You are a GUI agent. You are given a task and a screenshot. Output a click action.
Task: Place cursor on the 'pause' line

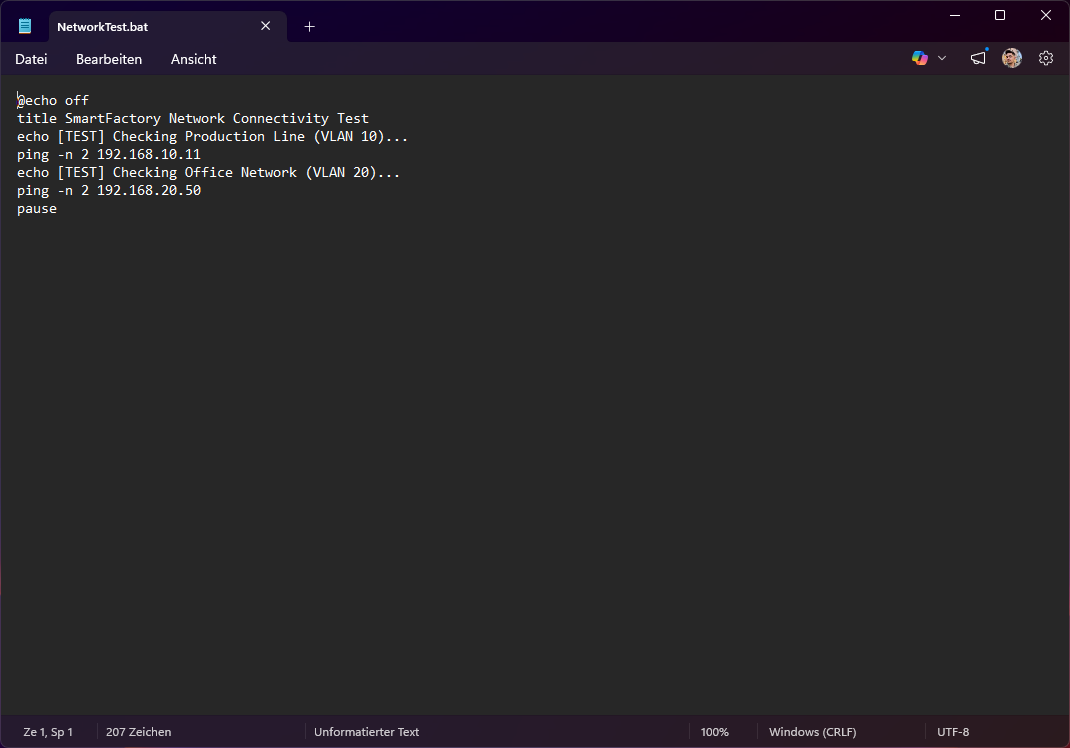(x=37, y=209)
